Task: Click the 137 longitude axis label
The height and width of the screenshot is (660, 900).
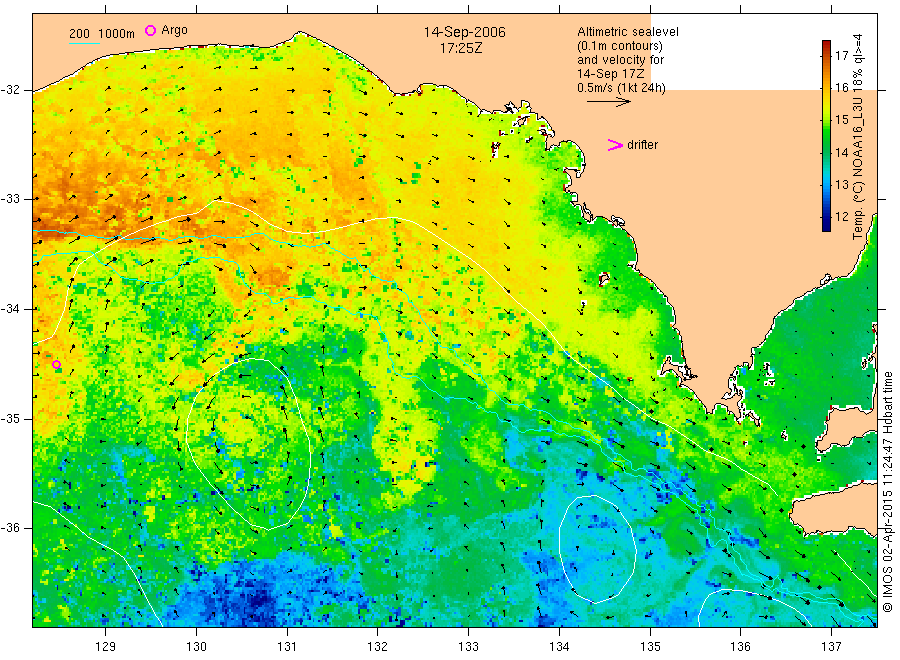Action: 831,647
